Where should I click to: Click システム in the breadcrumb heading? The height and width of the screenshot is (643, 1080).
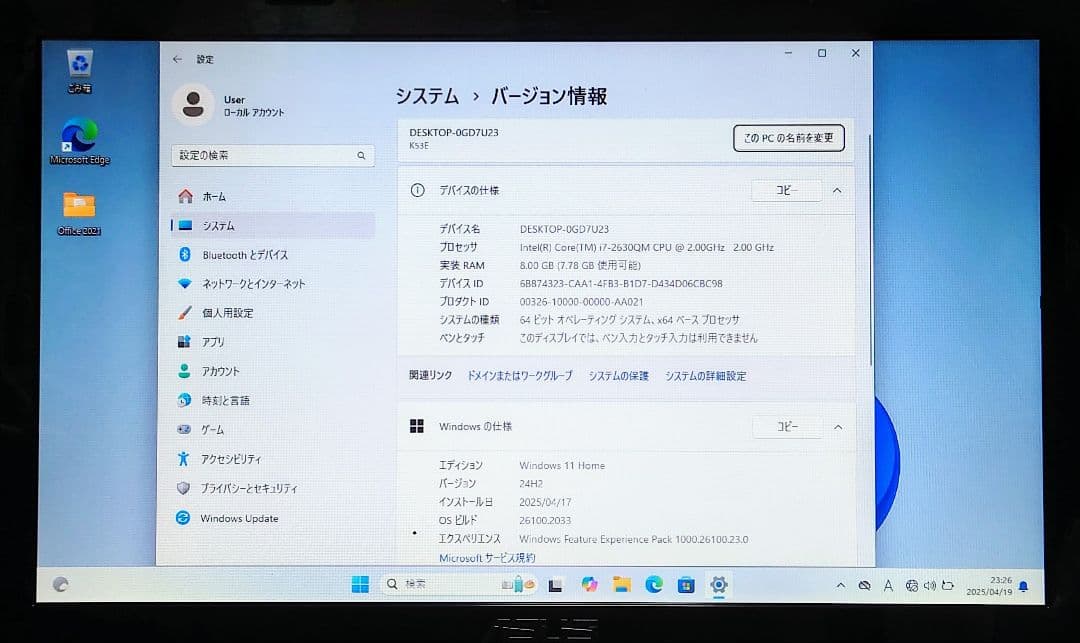(427, 96)
